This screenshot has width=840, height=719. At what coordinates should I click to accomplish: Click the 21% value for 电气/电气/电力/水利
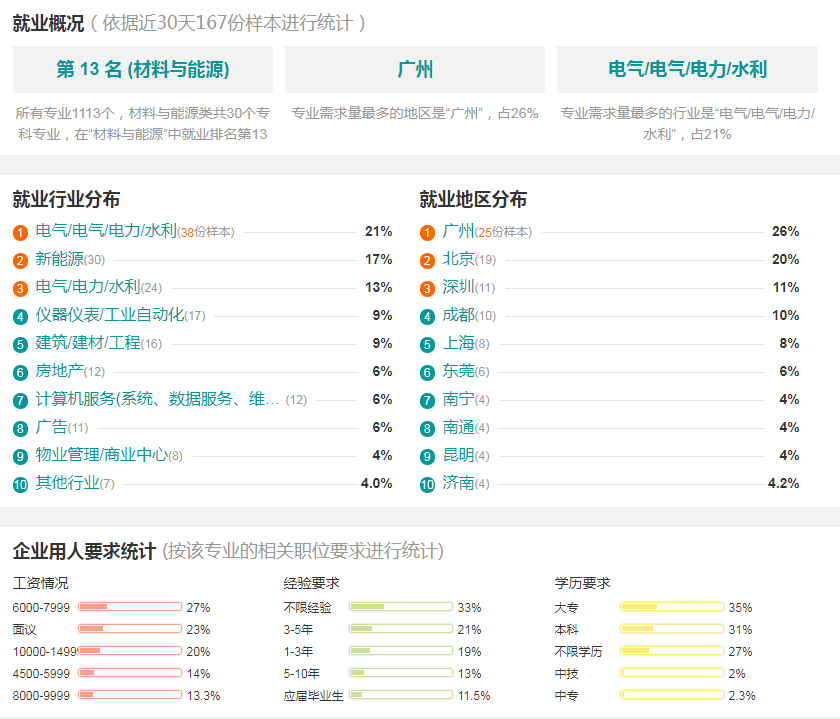click(x=379, y=231)
